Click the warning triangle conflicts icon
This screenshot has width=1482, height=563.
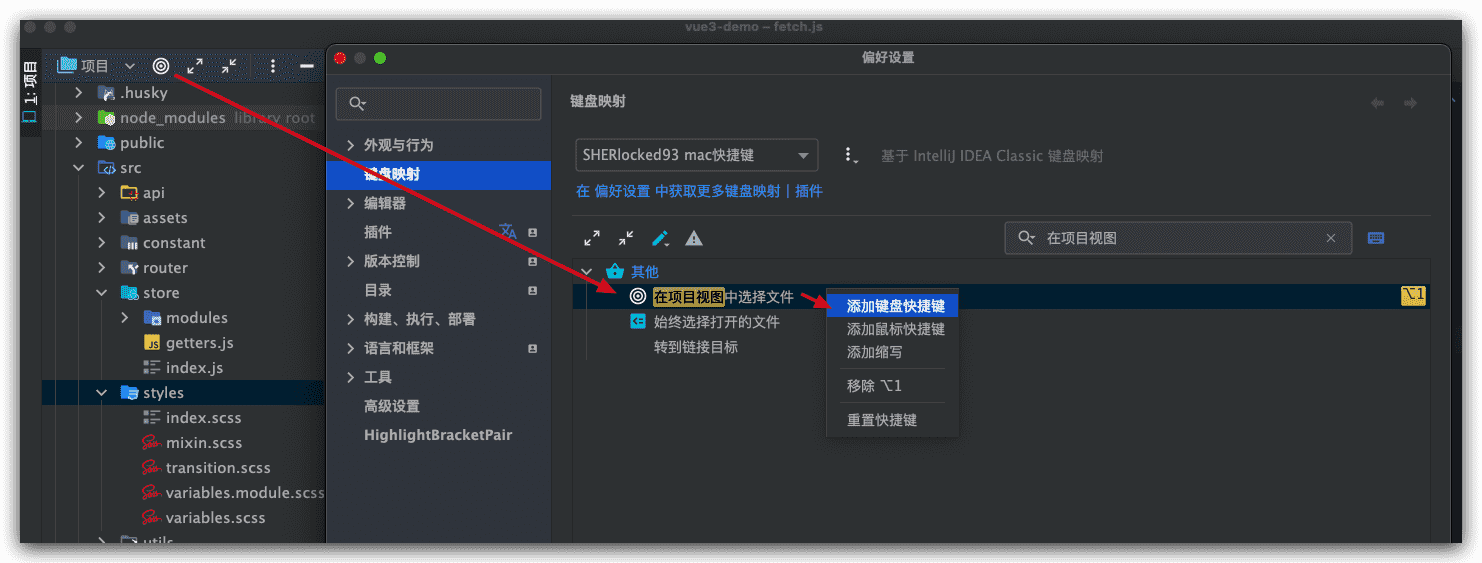pyautogui.click(x=694, y=238)
